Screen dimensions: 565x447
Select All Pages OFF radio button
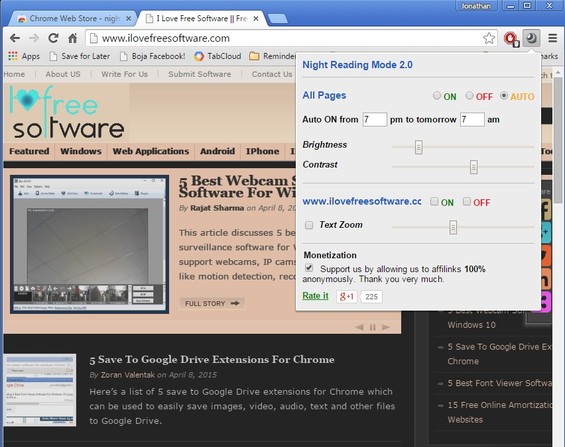tap(469, 95)
